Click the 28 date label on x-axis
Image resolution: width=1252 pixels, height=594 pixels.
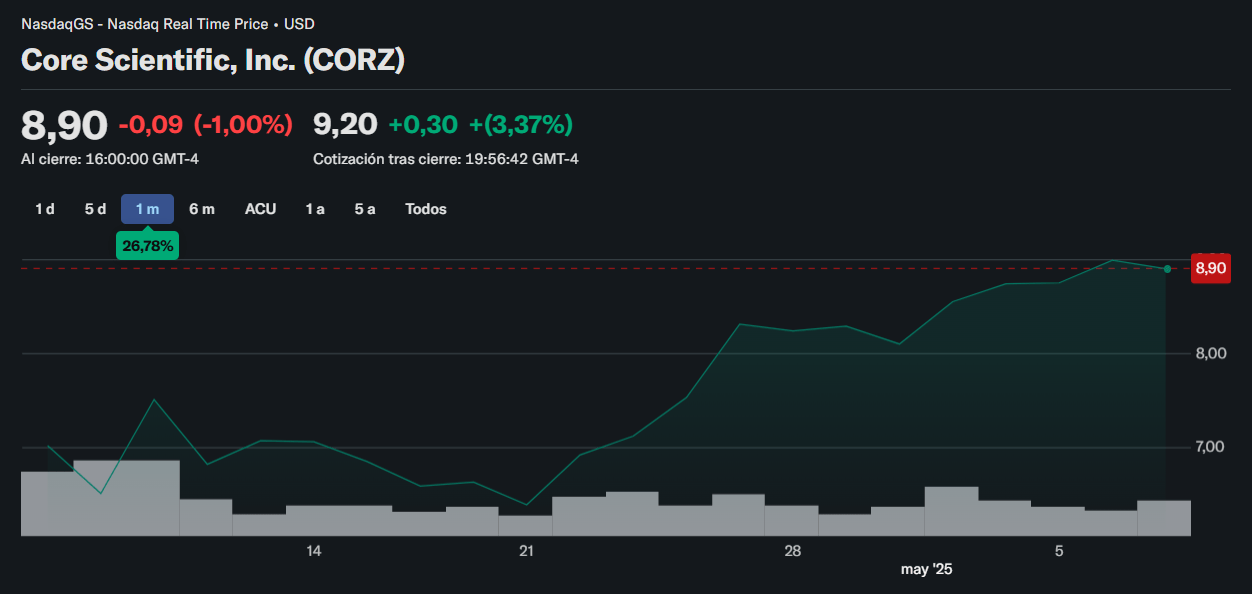(793, 551)
